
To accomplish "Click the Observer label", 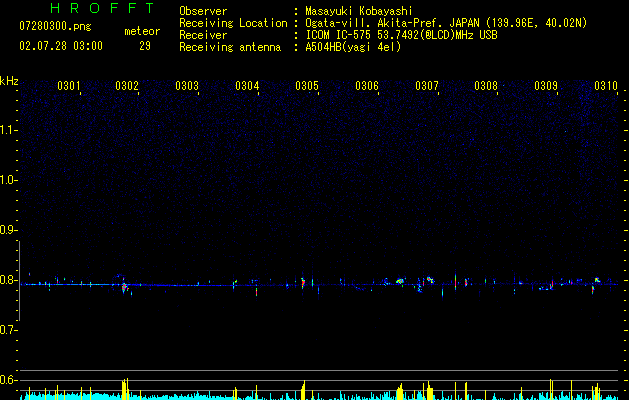I will [x=203, y=11].
